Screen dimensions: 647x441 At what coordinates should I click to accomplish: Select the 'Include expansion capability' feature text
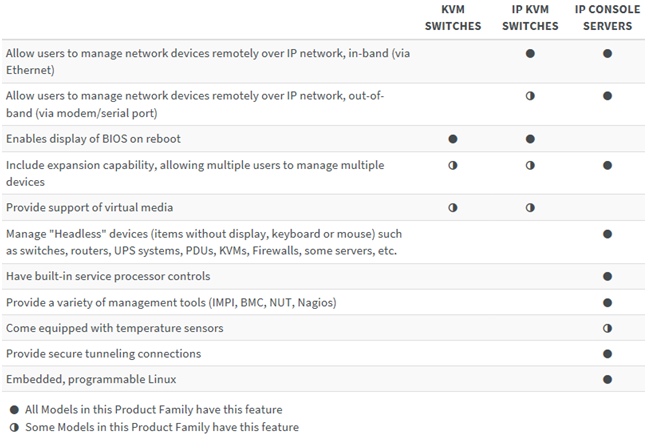pyautogui.click(x=195, y=173)
